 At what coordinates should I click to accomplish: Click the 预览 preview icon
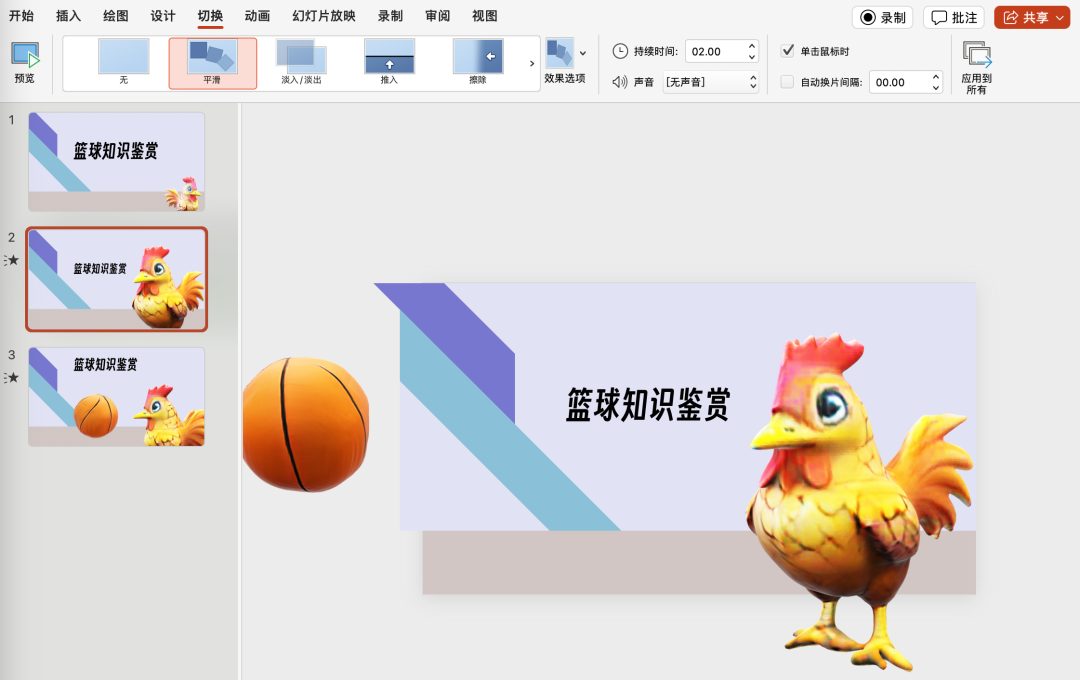coord(25,55)
